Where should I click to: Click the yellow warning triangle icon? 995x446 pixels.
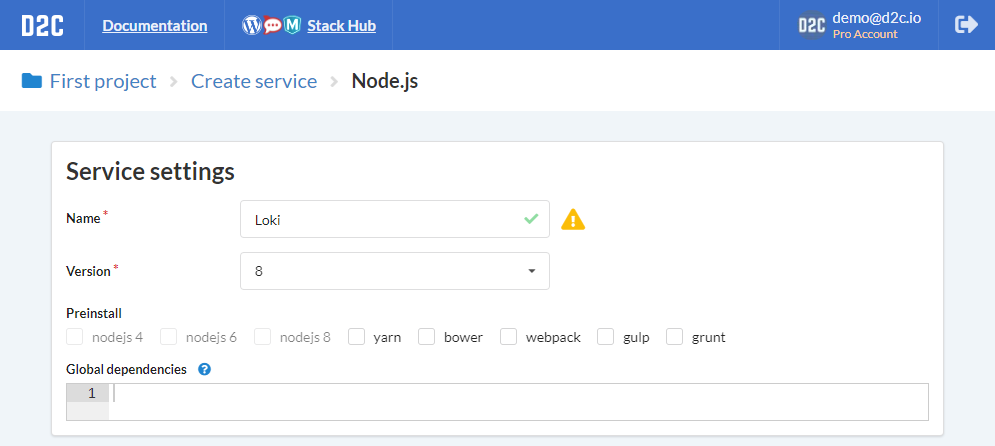click(x=573, y=219)
